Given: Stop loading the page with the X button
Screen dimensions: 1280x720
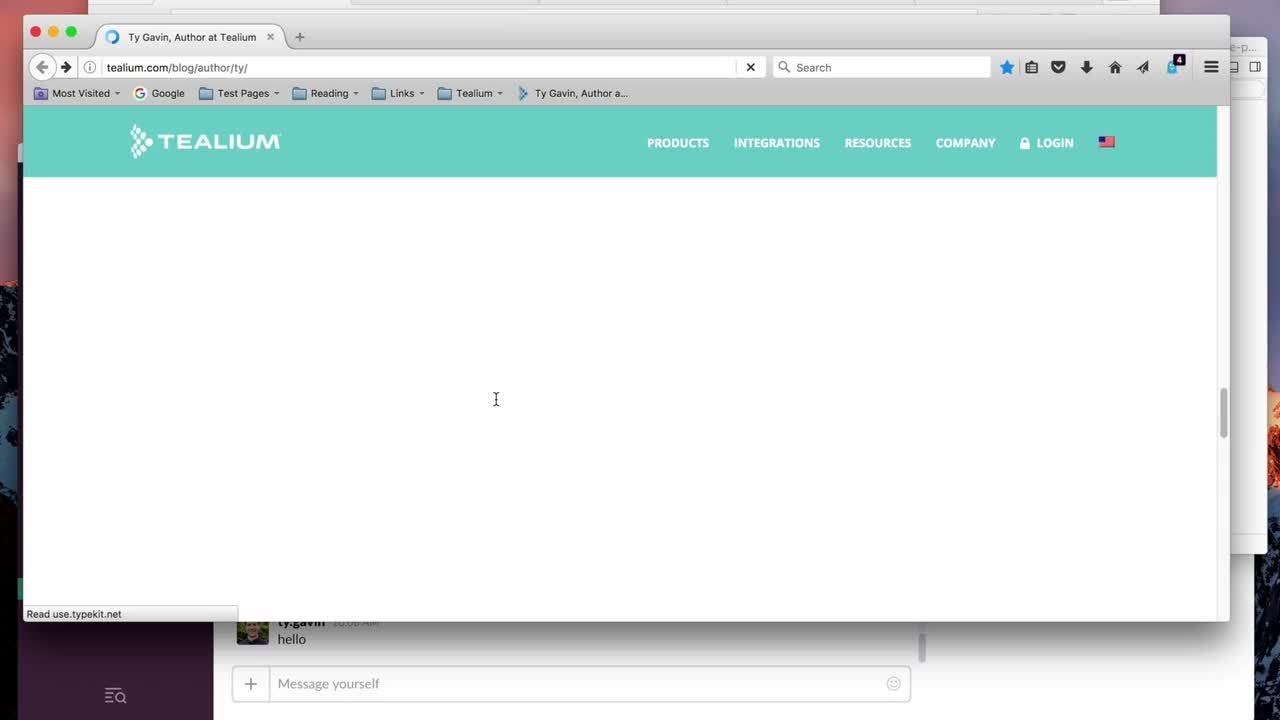Looking at the screenshot, I should pos(751,67).
